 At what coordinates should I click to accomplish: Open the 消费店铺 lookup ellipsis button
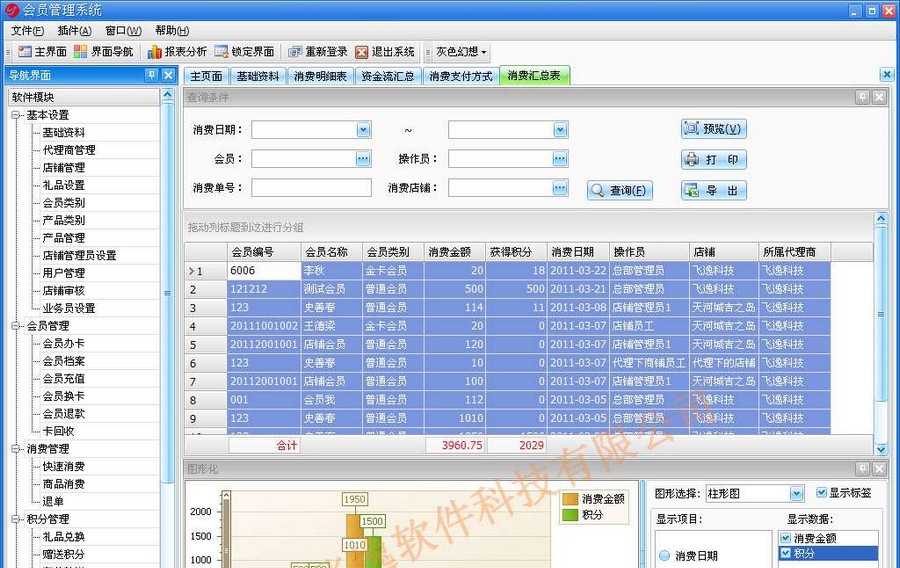(560, 187)
